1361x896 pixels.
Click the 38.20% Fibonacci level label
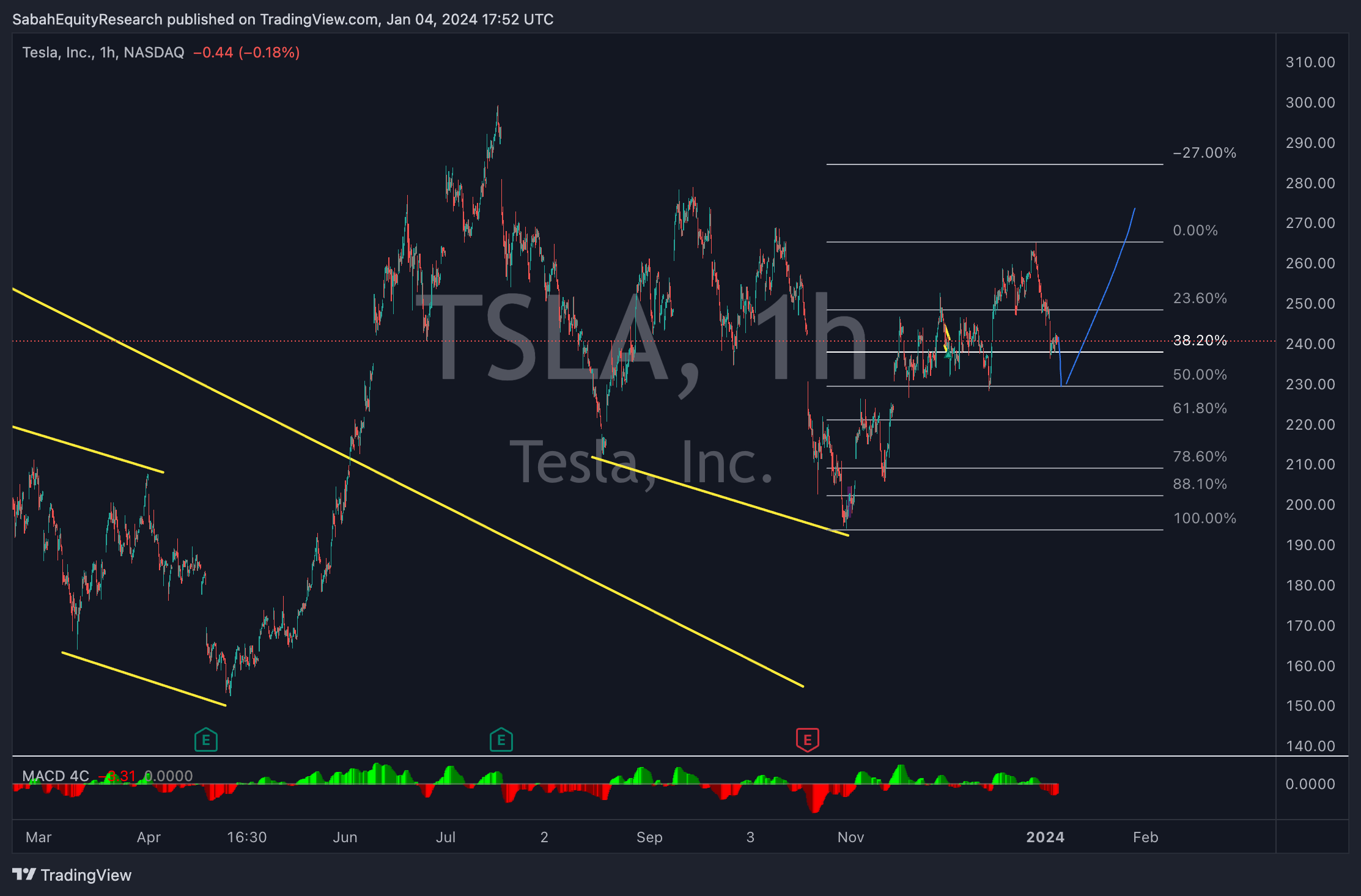click(1200, 340)
